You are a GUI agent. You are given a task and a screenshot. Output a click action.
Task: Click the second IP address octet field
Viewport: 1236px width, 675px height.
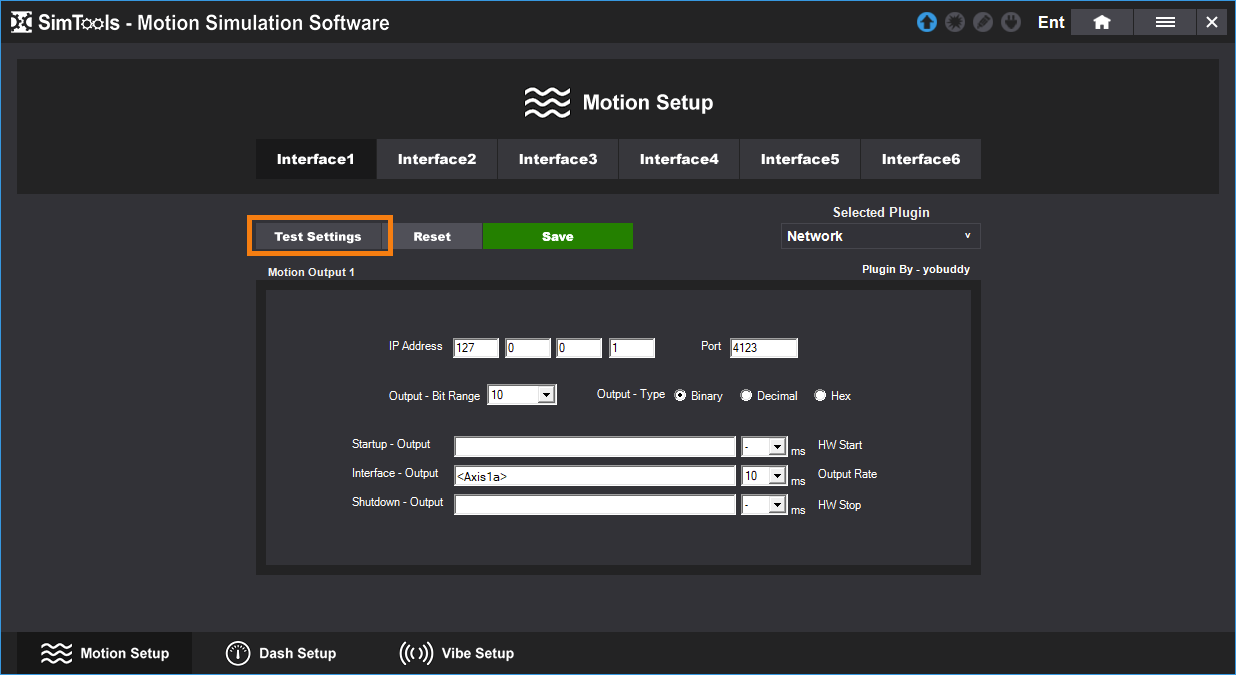[528, 348]
